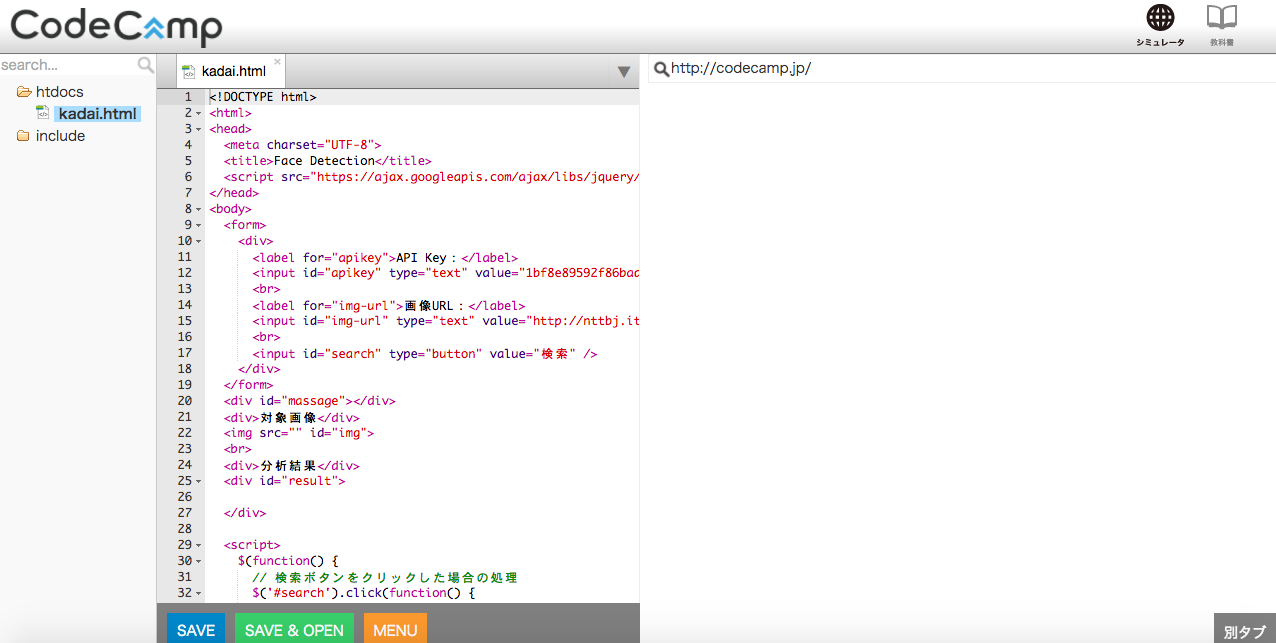Click the htdocs folder icon
This screenshot has height=643, width=1276.
[x=24, y=92]
